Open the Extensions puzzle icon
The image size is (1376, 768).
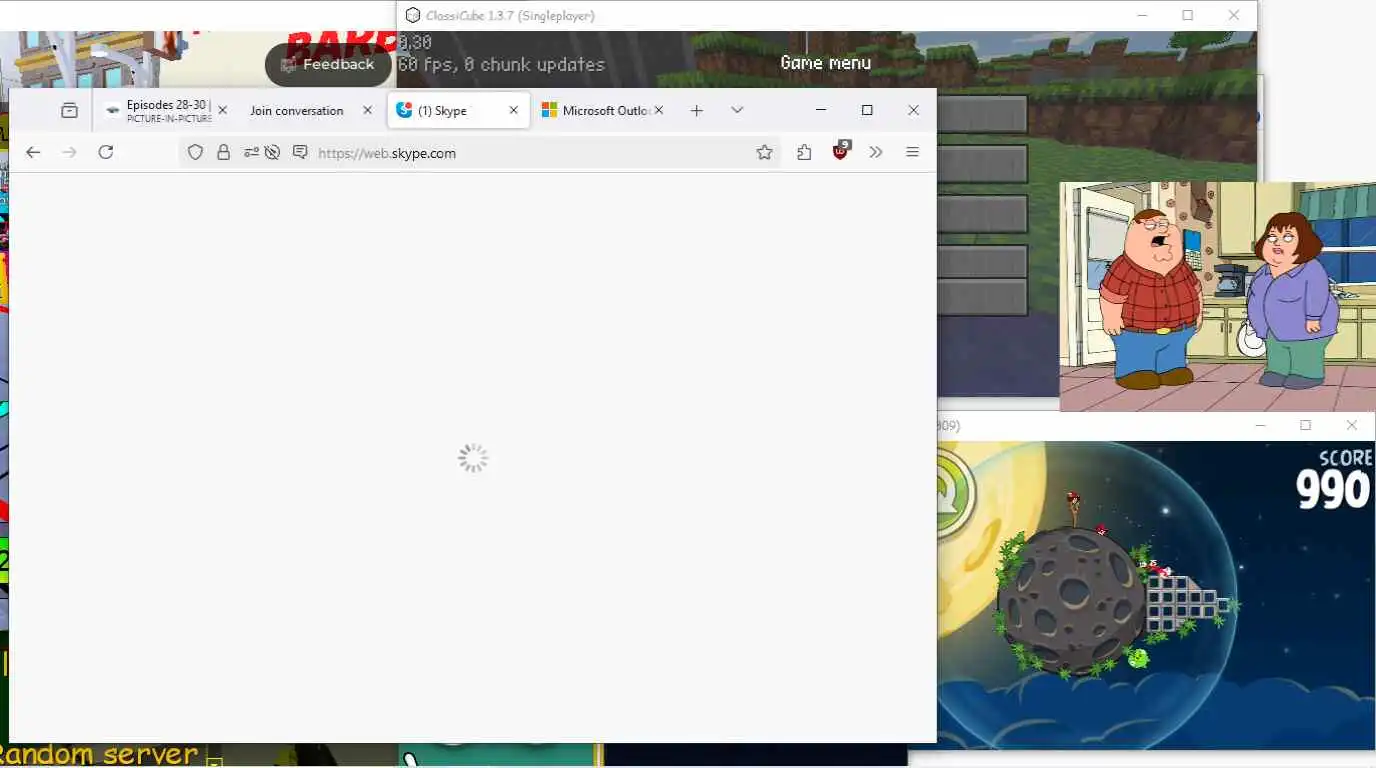804,152
